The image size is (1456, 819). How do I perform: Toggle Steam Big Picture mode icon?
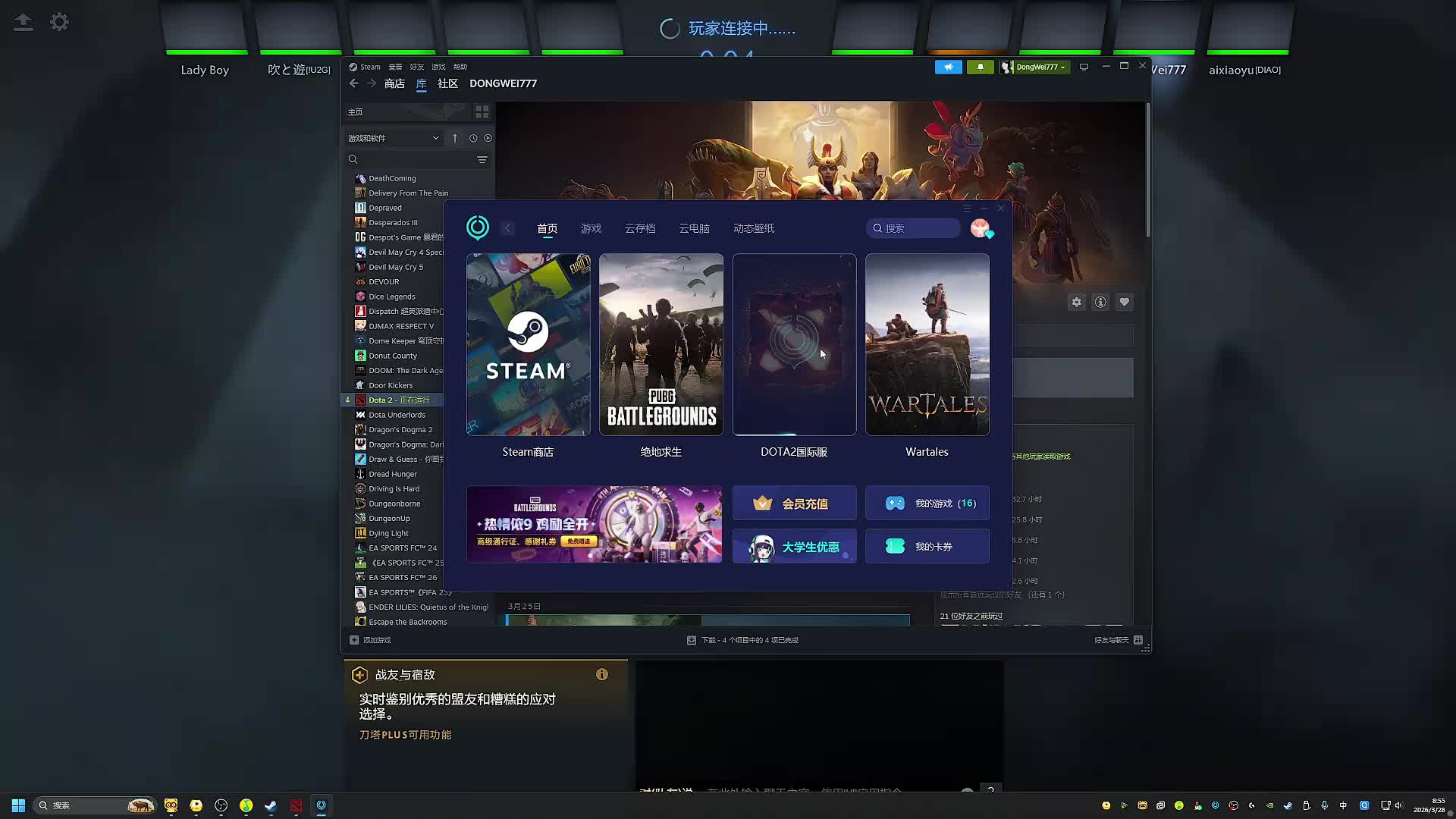point(1084,67)
